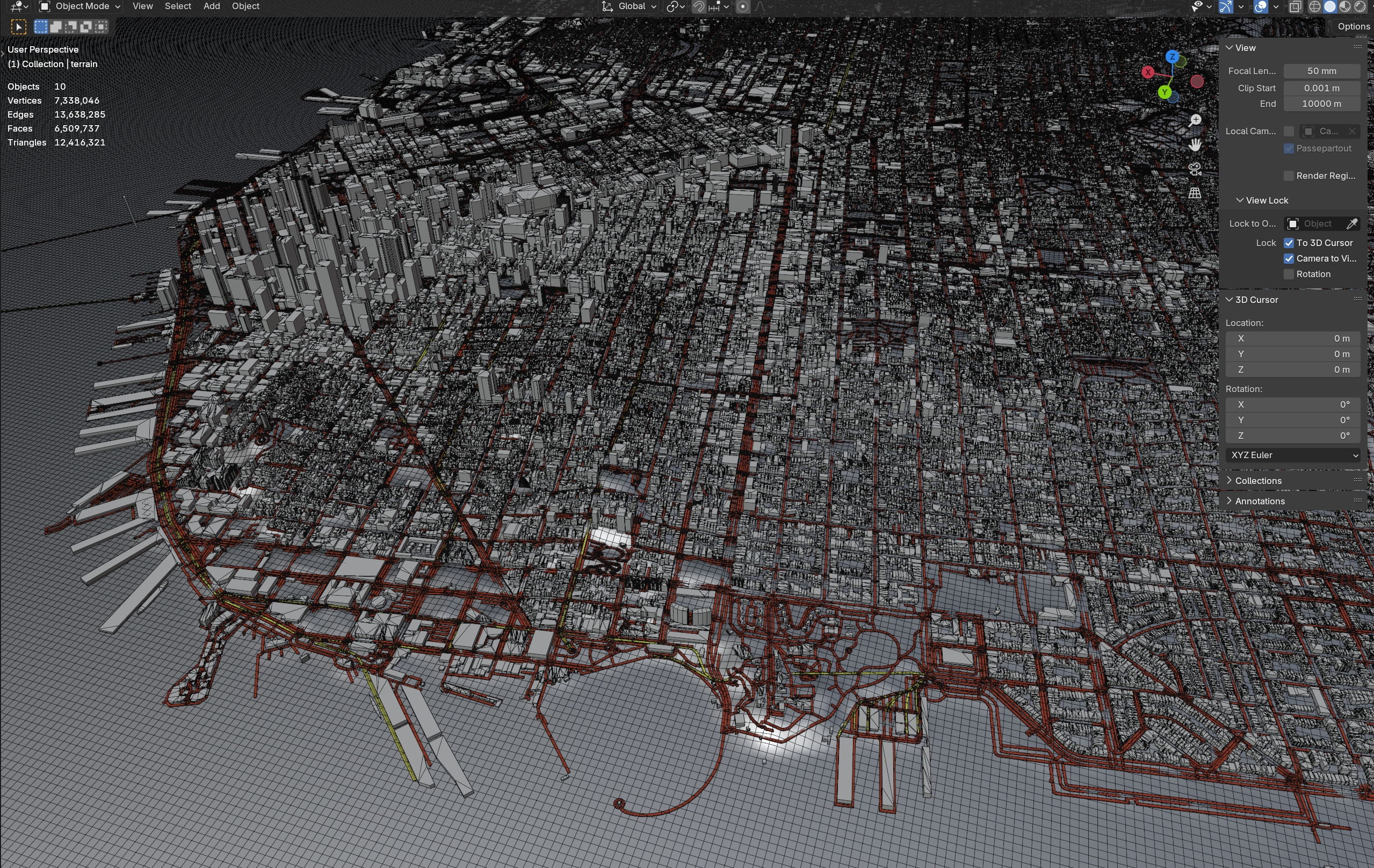Switch to orthographic using grid gizmo icon
This screenshot has width=1374, height=868.
(1195, 193)
